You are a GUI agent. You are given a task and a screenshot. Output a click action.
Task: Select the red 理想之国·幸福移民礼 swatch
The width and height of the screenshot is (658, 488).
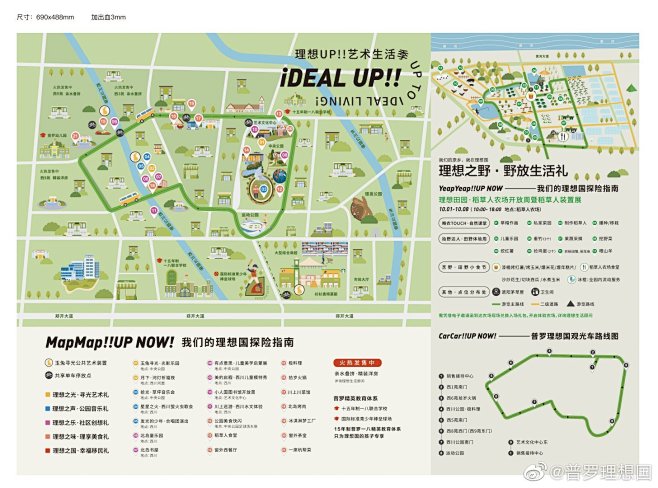click(45, 451)
